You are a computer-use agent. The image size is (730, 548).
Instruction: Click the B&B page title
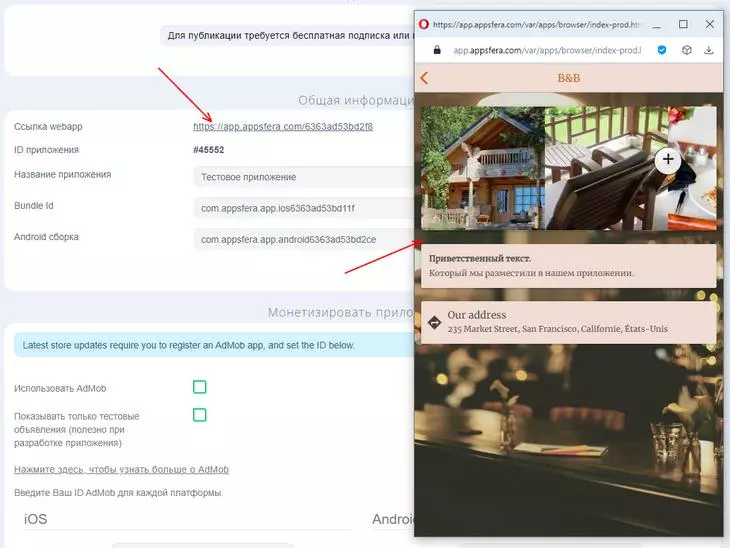(x=568, y=78)
